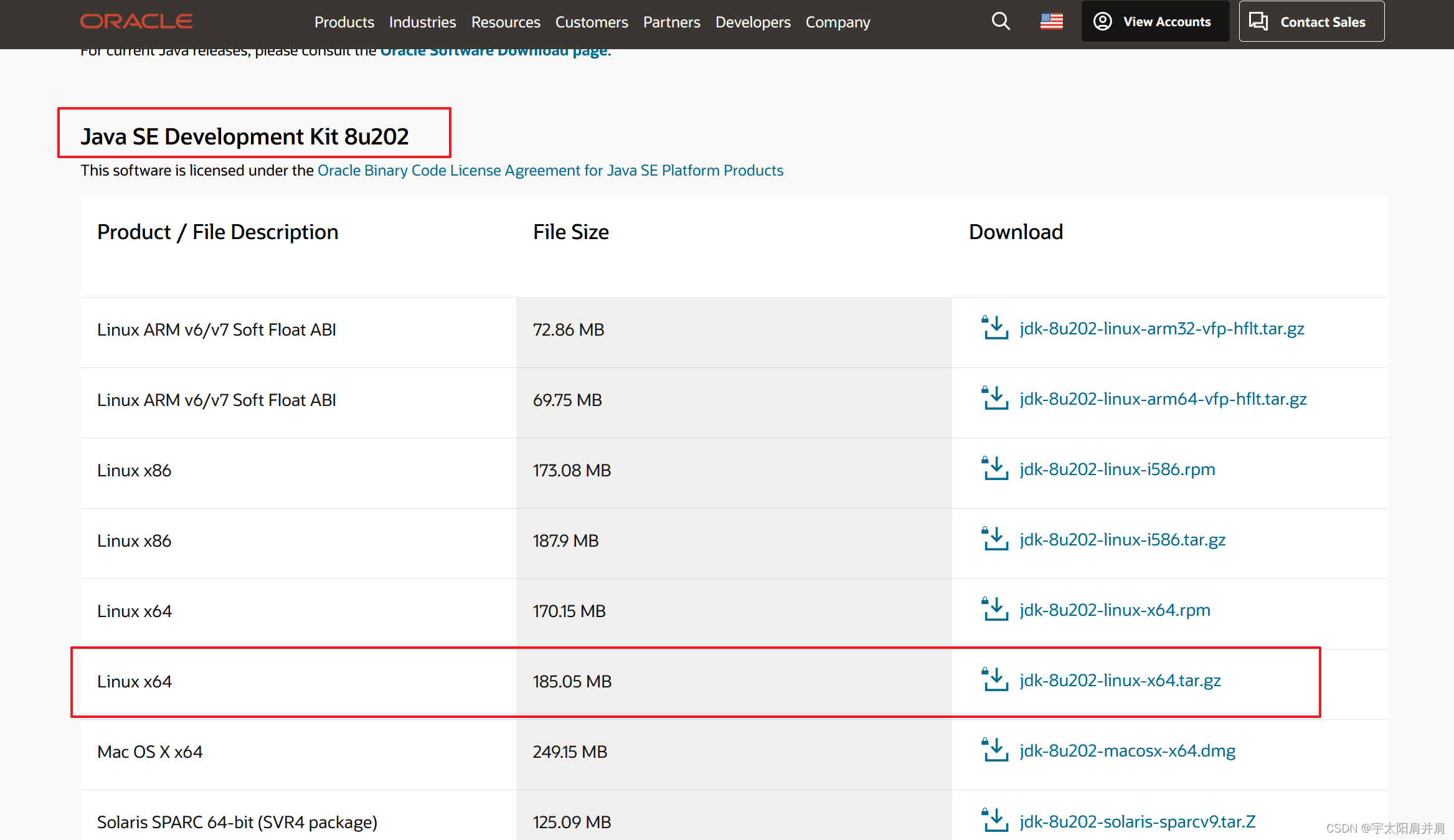Open the Resources menu
1454x840 pixels.
tap(506, 22)
